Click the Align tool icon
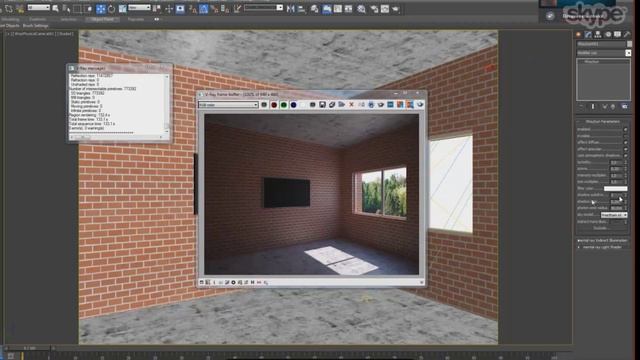The height and width of the screenshot is (360, 640). pos(302,9)
